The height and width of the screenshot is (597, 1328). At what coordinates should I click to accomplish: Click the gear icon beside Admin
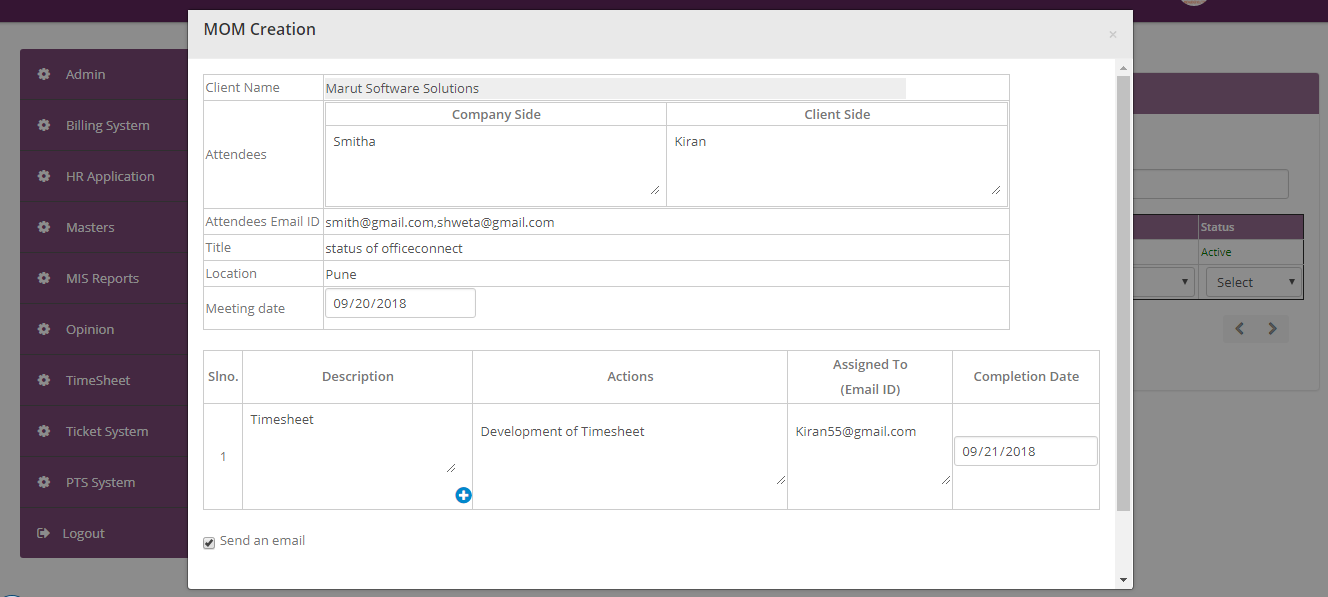tap(44, 74)
